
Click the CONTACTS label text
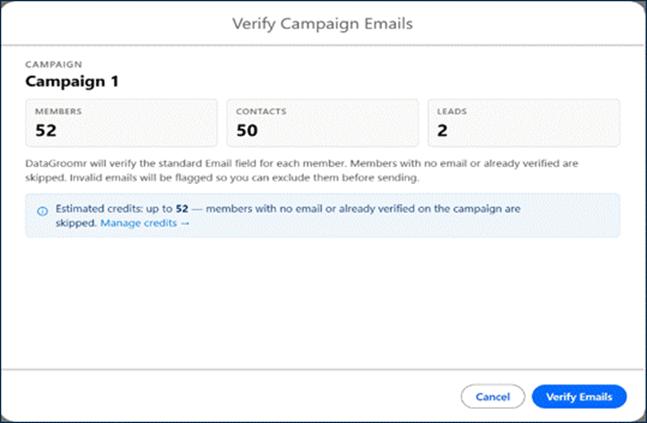(261, 111)
